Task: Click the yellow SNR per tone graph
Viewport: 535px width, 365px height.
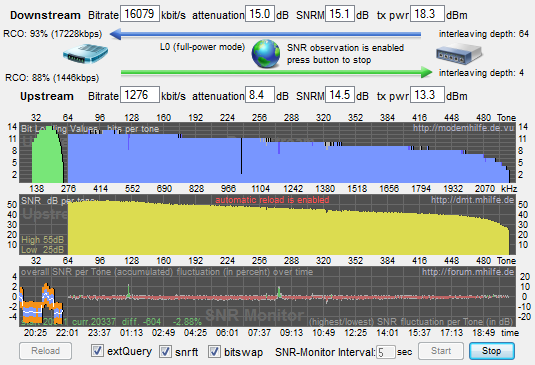Action: (288, 229)
